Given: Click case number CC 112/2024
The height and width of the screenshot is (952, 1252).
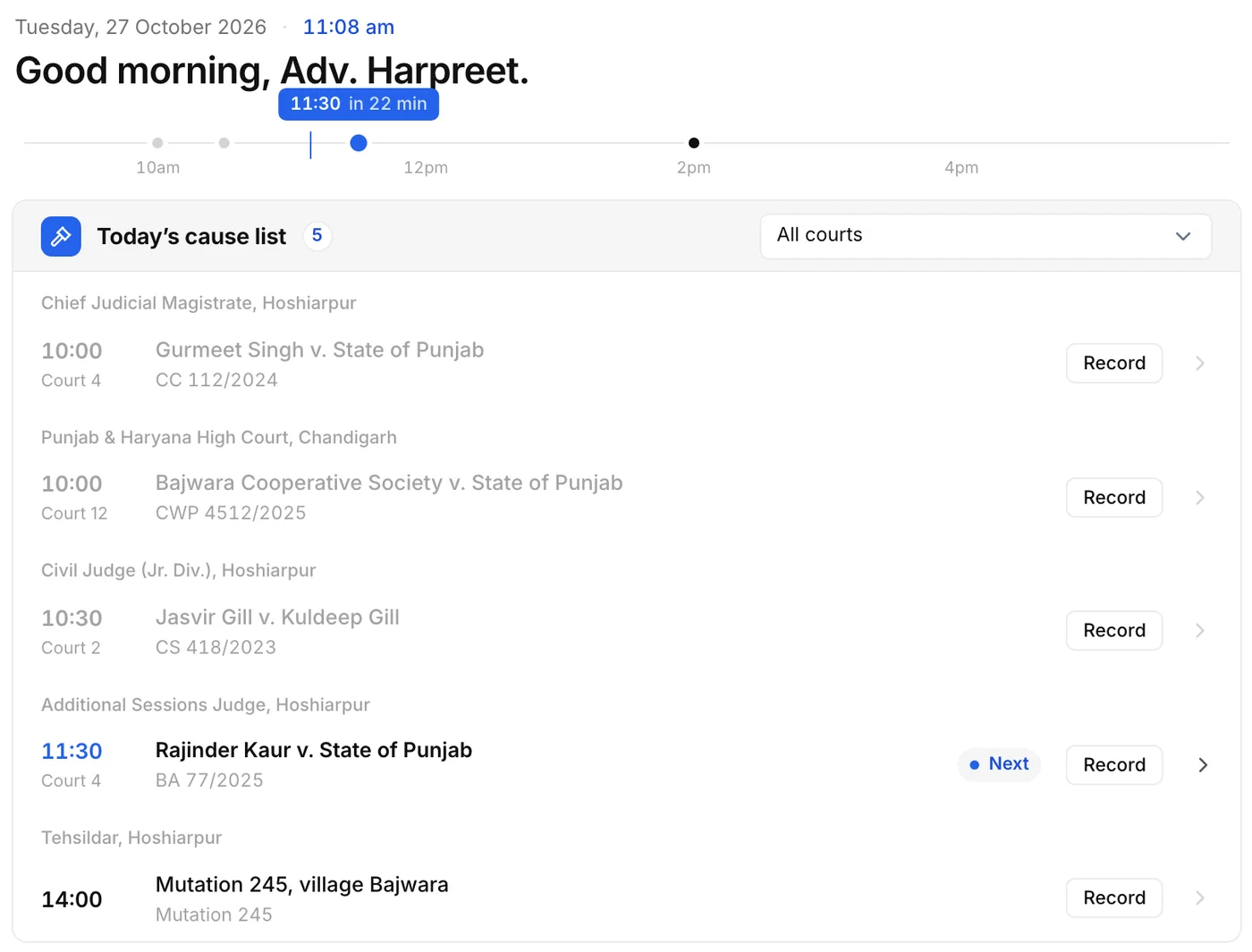Looking at the screenshot, I should [x=216, y=380].
